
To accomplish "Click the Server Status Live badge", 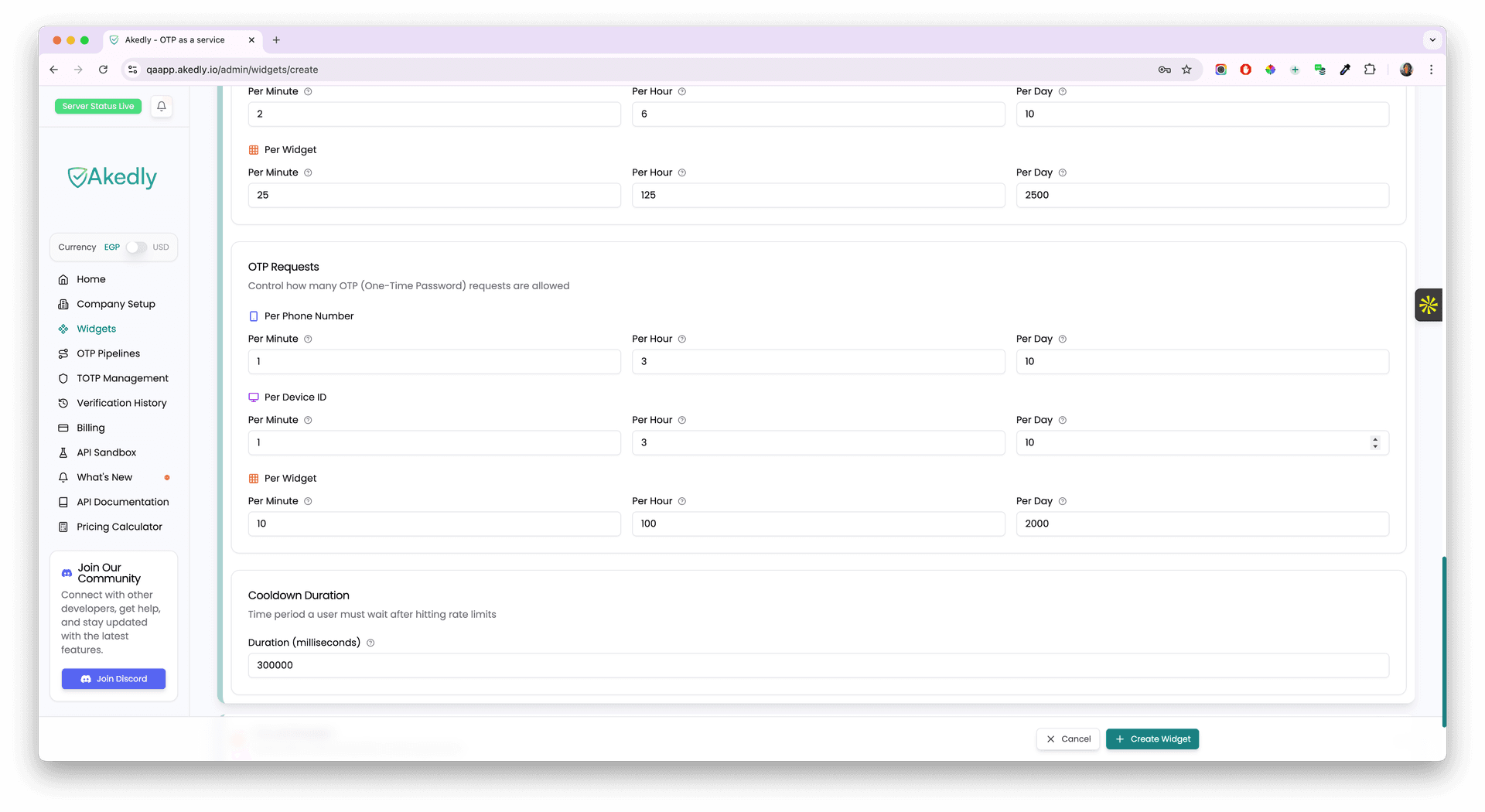I will pos(97,106).
